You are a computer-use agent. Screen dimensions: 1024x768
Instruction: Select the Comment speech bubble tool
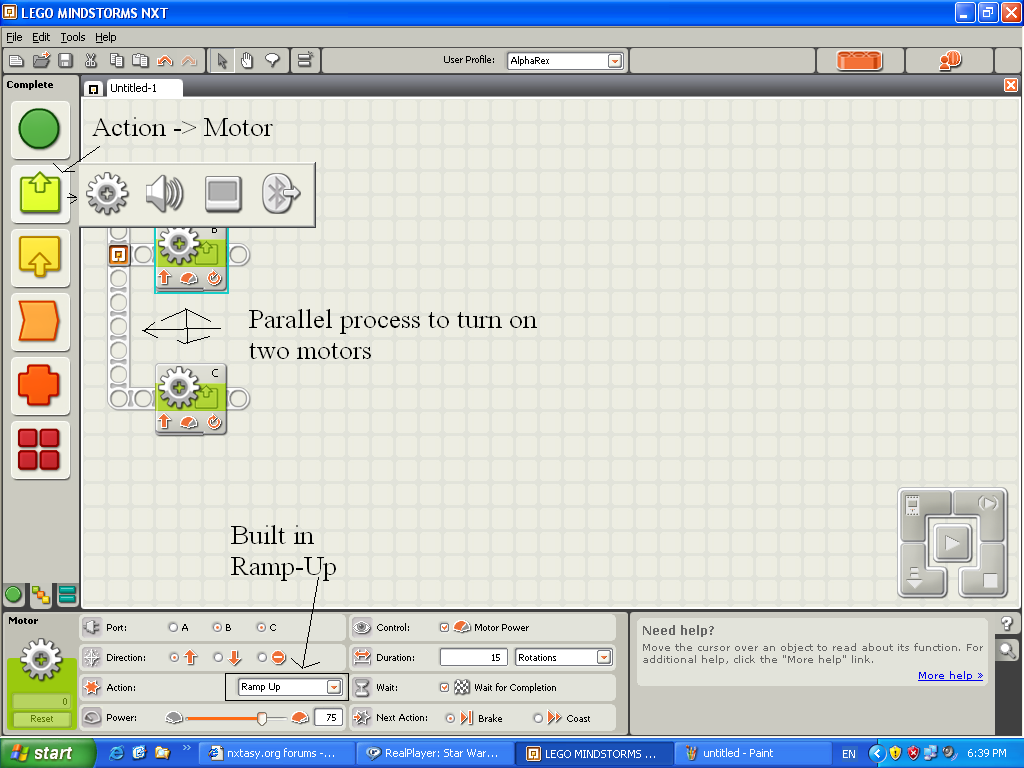(272, 61)
